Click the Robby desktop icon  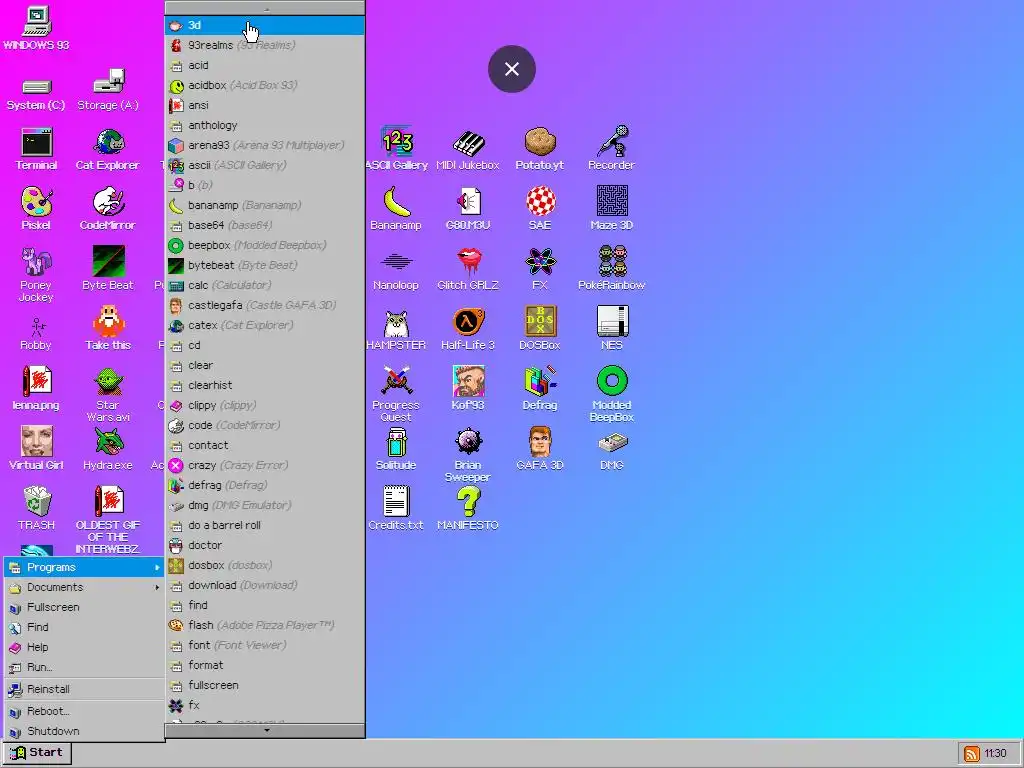(37, 334)
